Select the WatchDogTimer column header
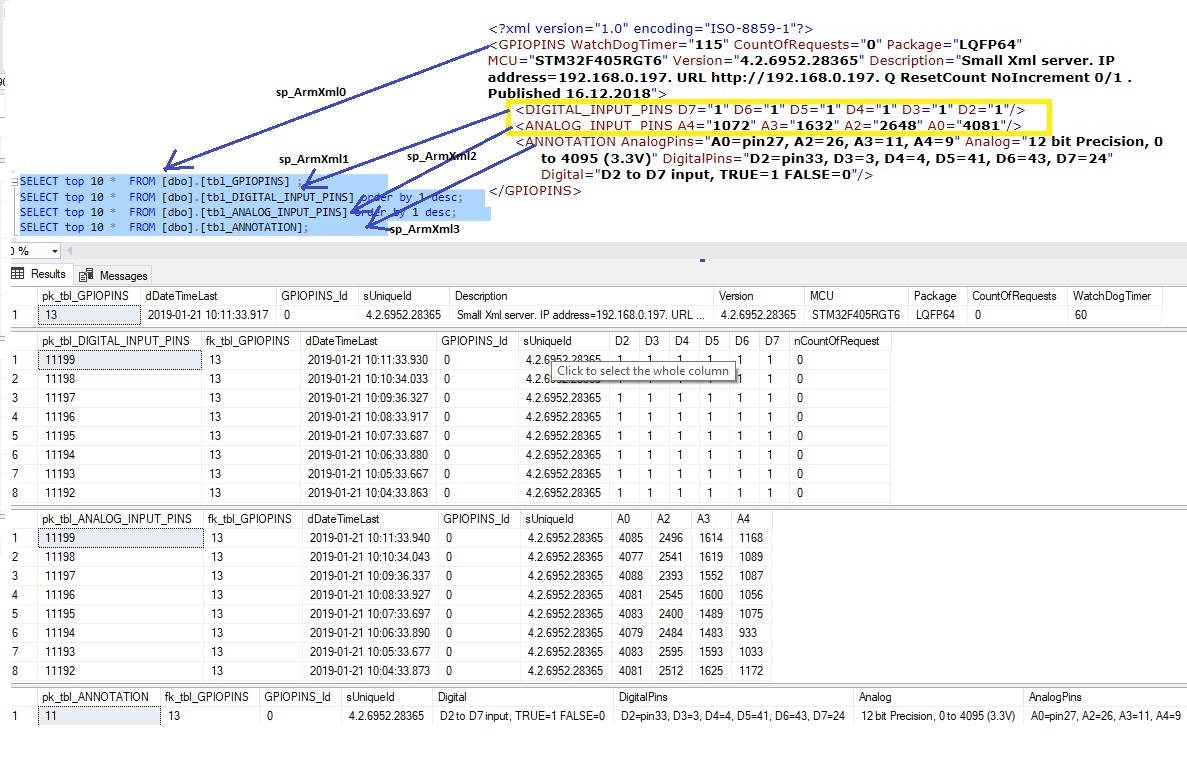1187x765 pixels. 1111,296
